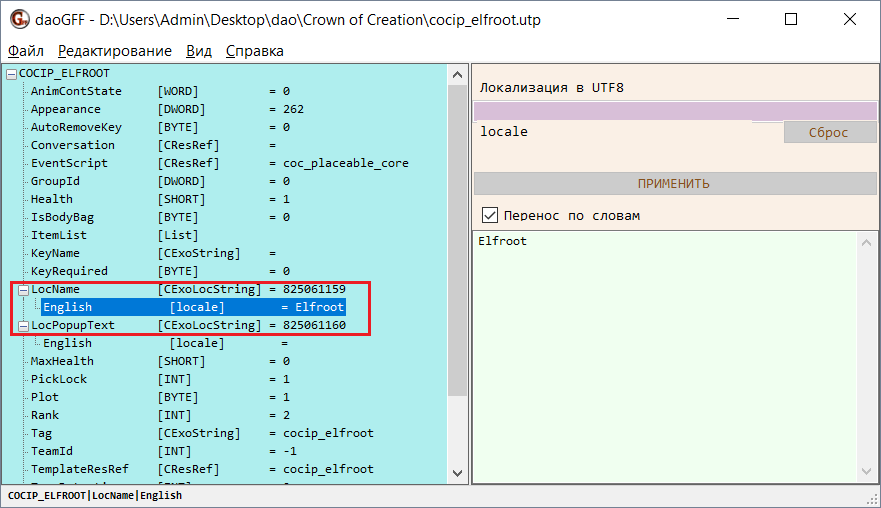The width and height of the screenshot is (881, 508).
Task: Click the window resize grip in status bar
Action: (x=872, y=498)
